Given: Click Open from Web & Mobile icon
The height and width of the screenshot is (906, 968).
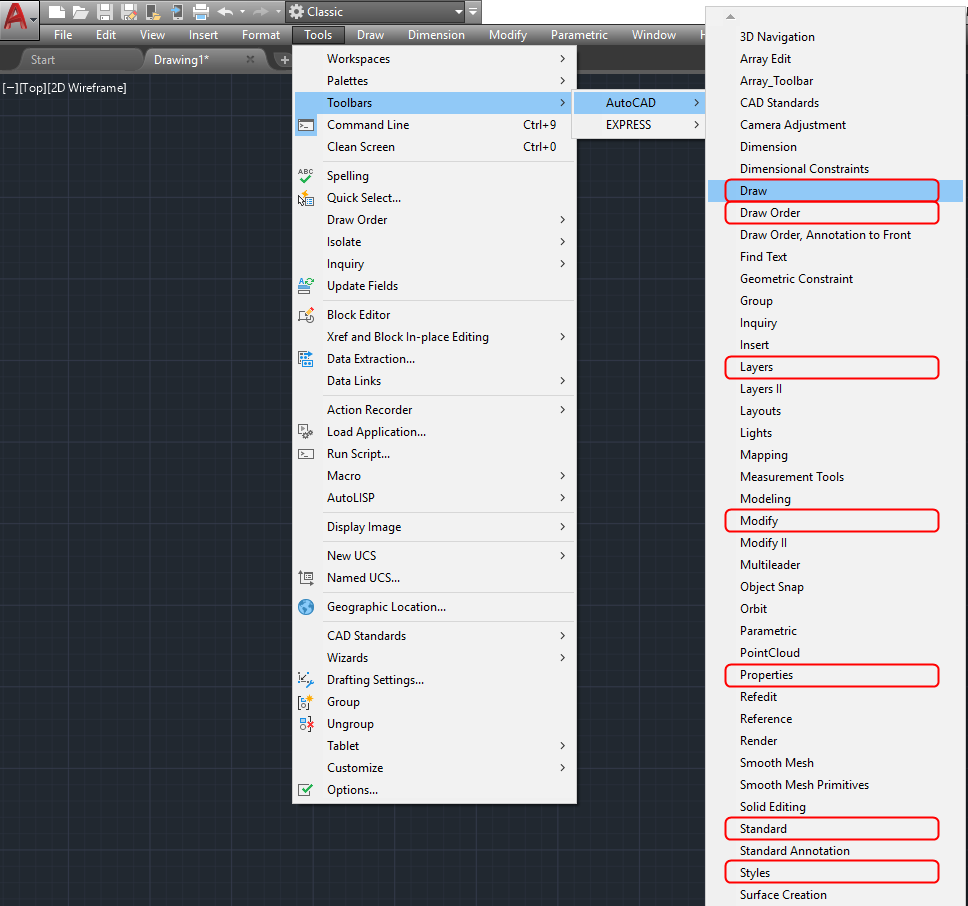Looking at the screenshot, I should coord(152,11).
